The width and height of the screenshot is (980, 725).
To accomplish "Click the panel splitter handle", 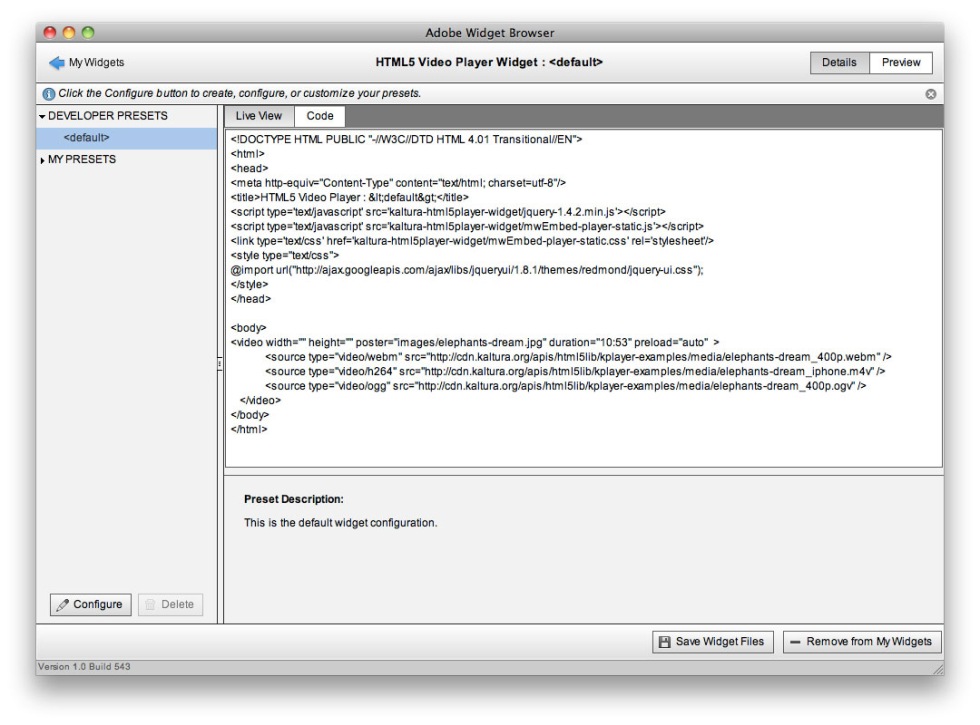I will 220,363.
